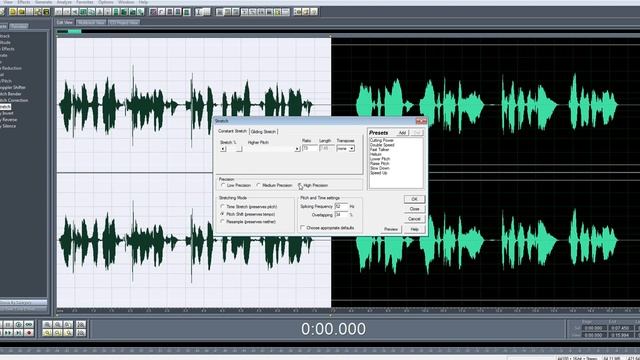
Task: Open the Effects menu
Action: coord(24,2)
